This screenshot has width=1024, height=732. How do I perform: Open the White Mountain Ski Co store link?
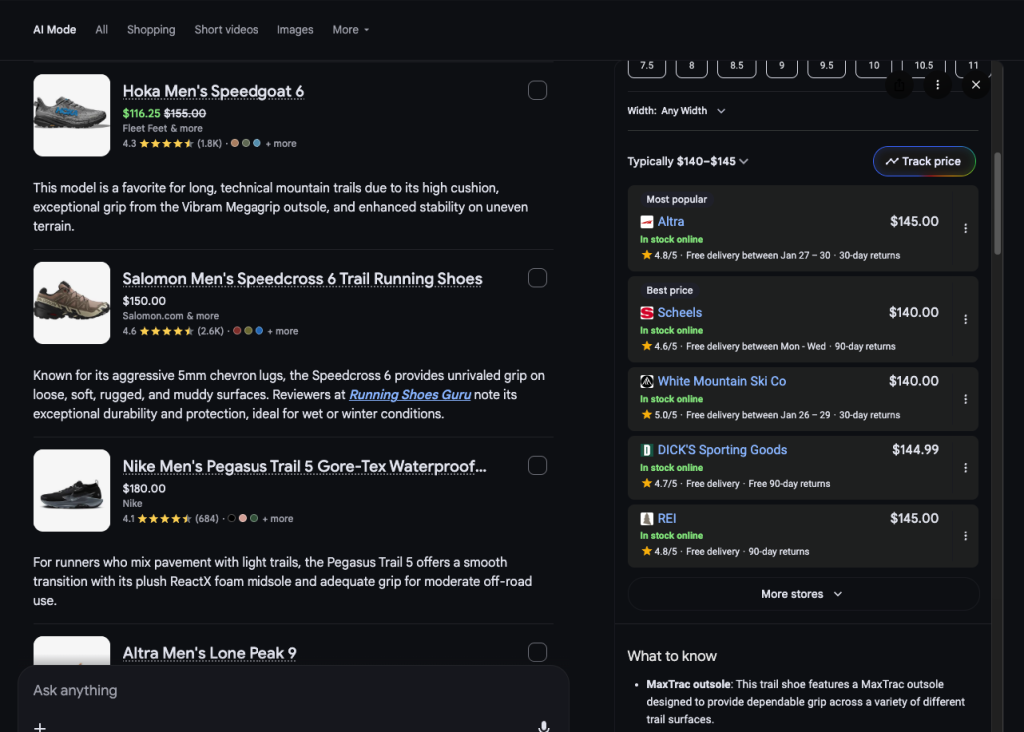click(722, 381)
